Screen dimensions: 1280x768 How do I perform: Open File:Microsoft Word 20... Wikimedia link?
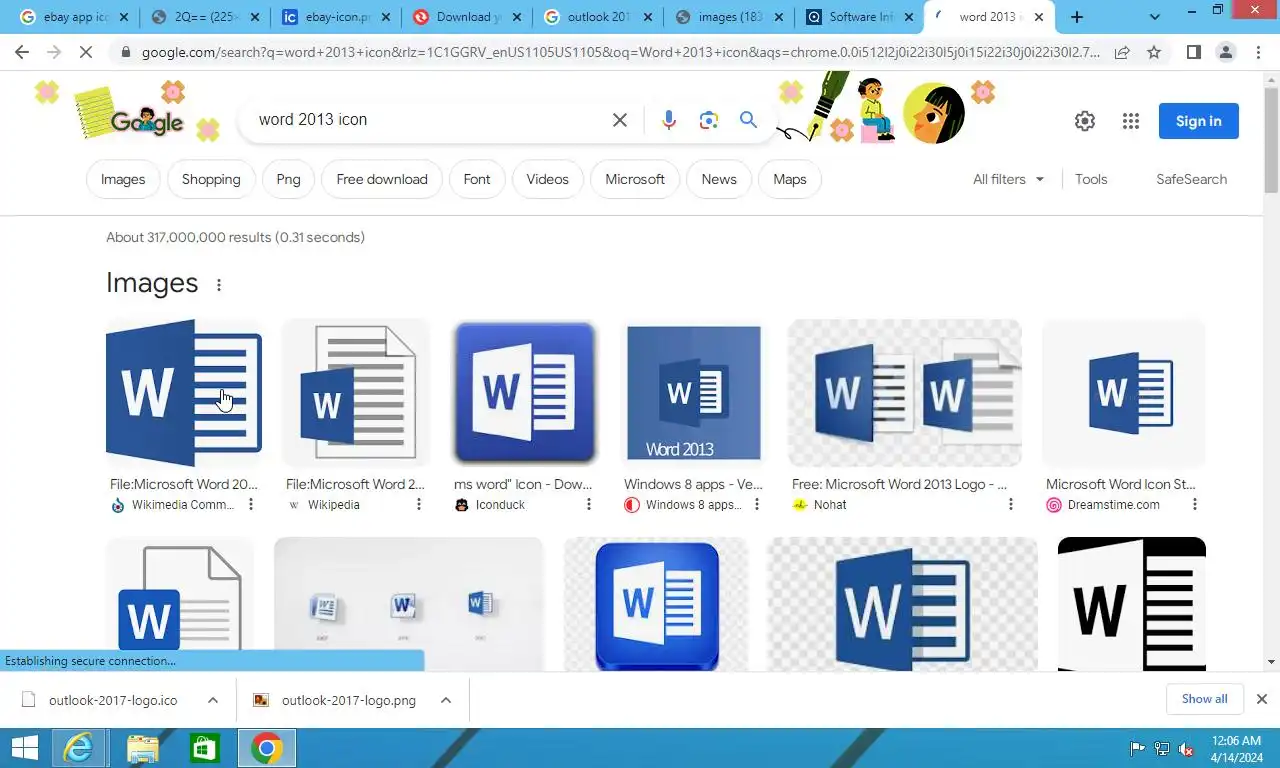184,484
